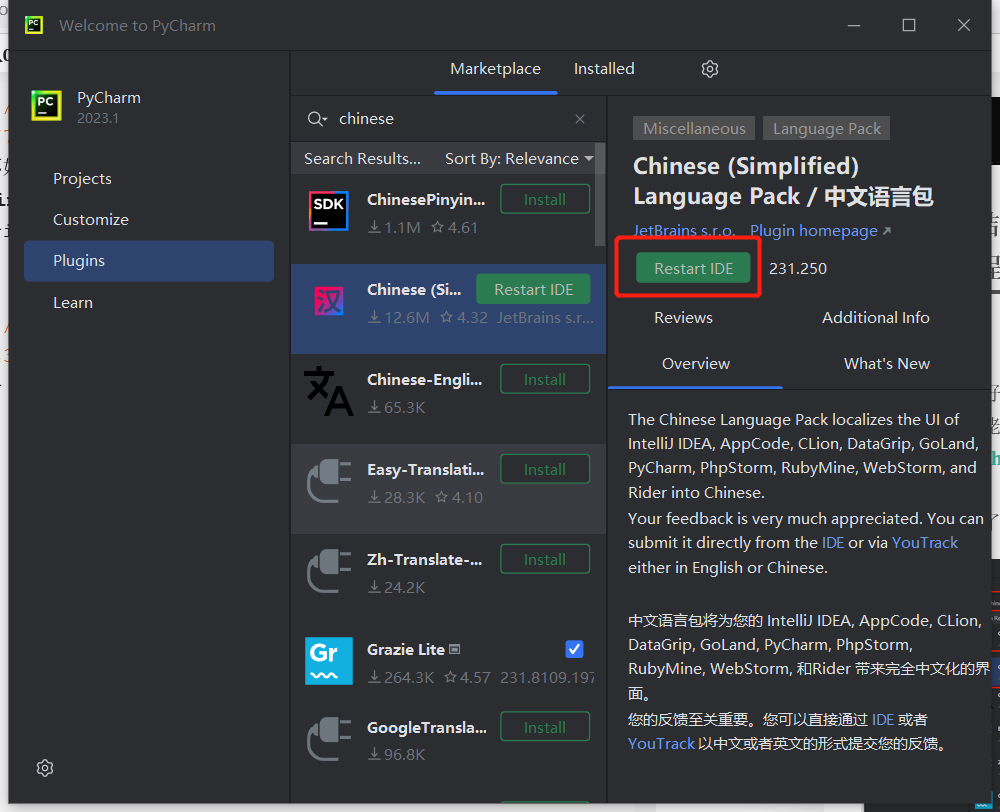Switch to Installed tab
This screenshot has height=812, width=1000.
tap(604, 69)
